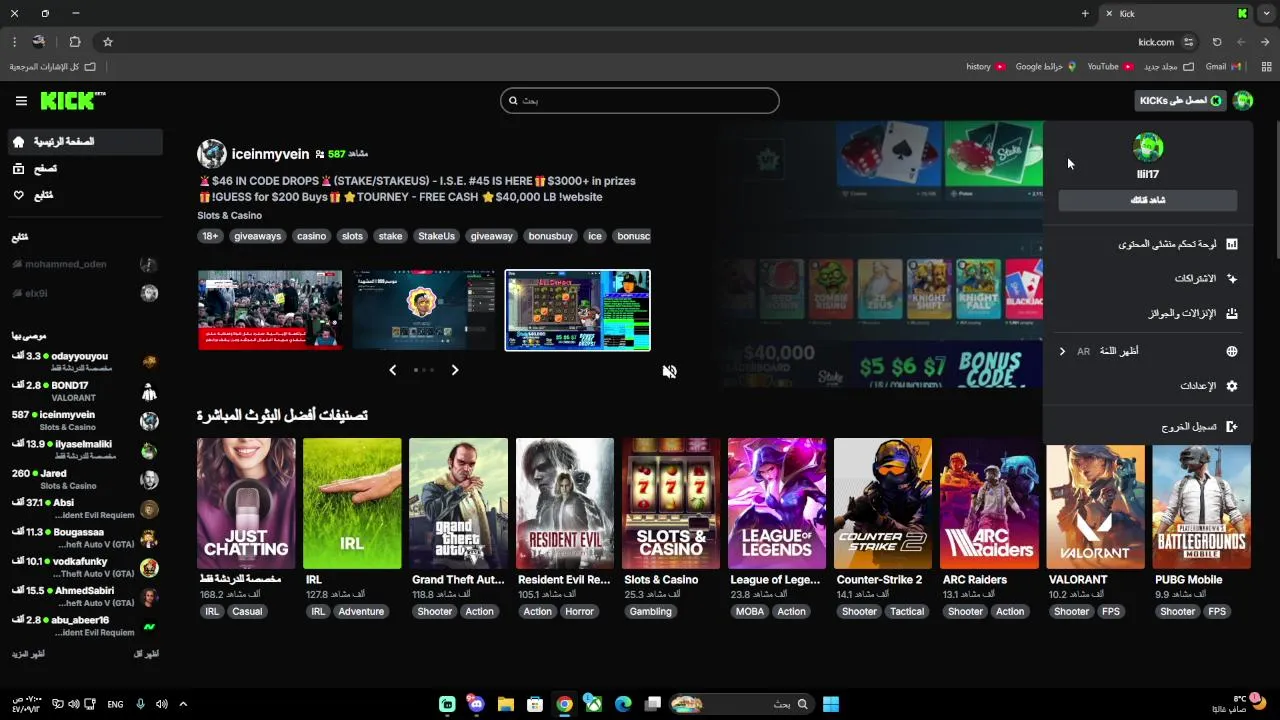Open iceinmyvein channel name in featured stream
This screenshot has width=1280, height=720.
pos(270,154)
